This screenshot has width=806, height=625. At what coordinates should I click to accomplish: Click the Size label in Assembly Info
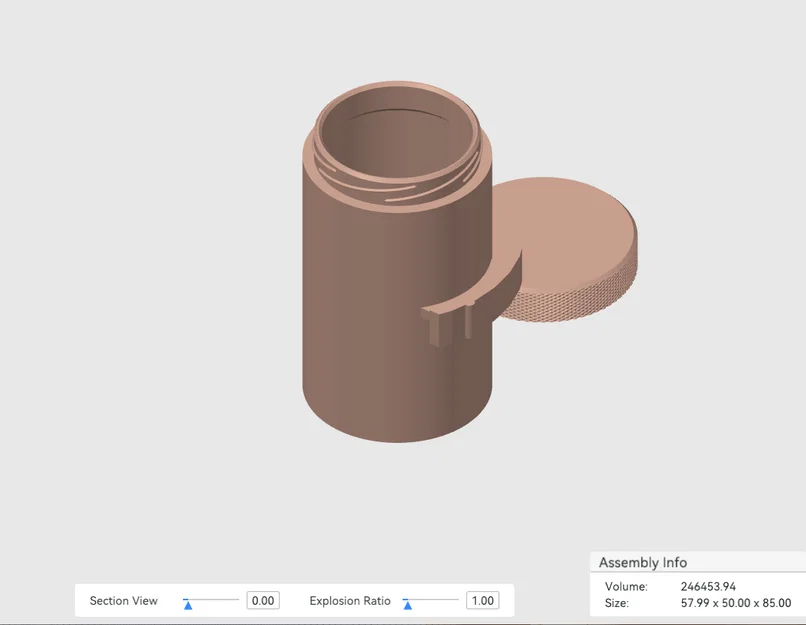click(x=617, y=603)
